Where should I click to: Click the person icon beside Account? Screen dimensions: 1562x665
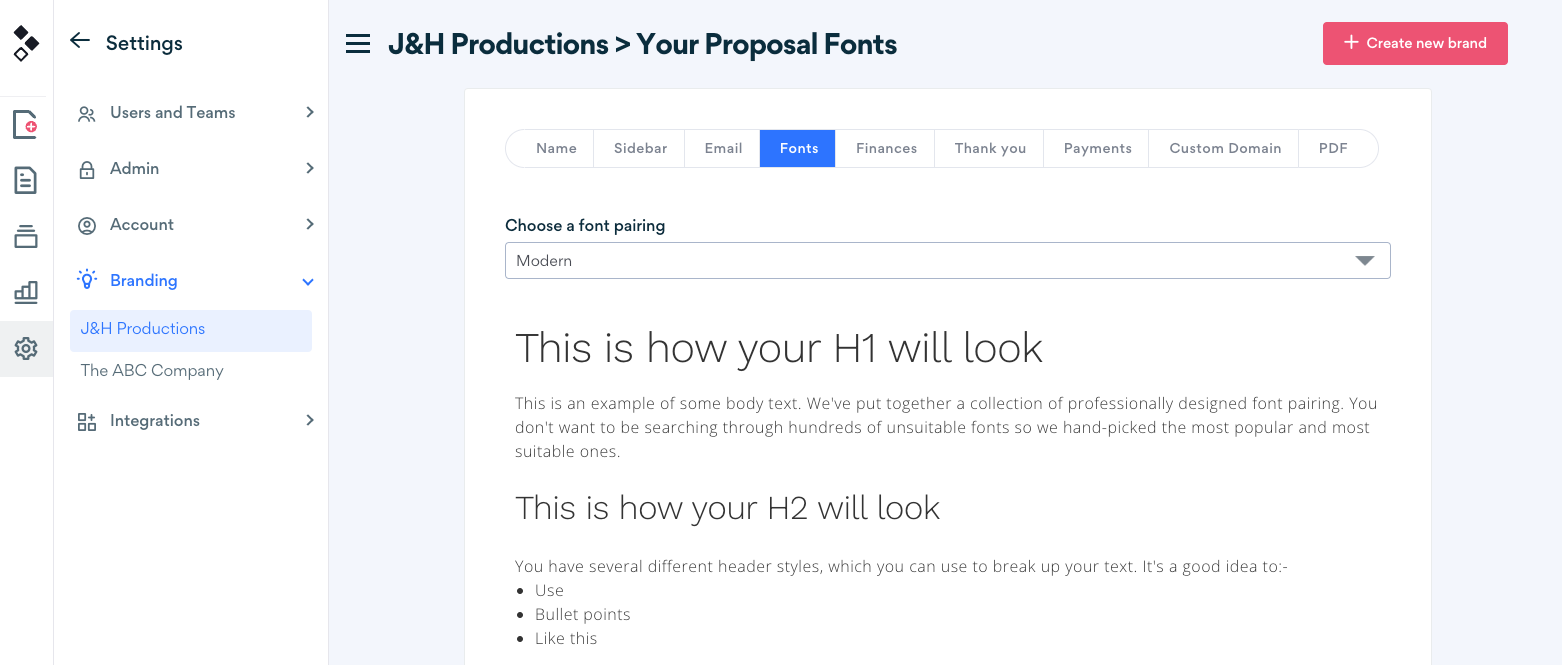tap(88, 224)
